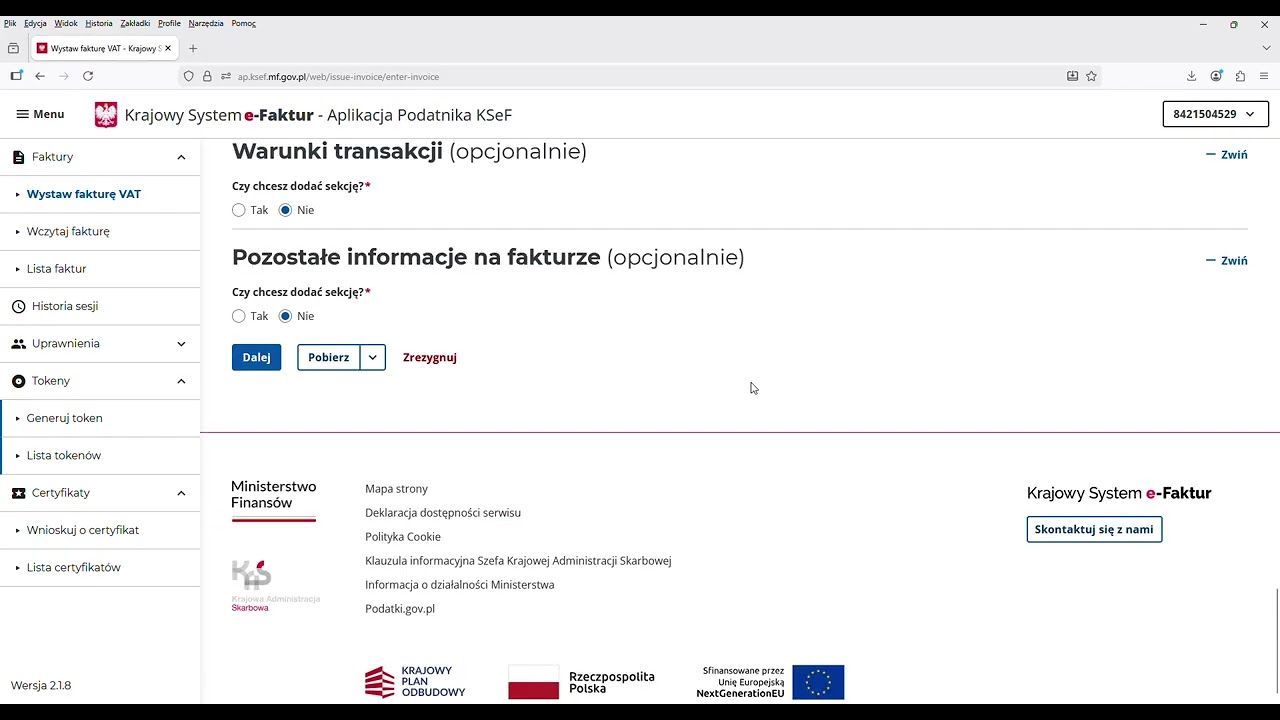This screenshot has width=1280, height=720.
Task: Open Informacja o działalności Ministerstwa link
Action: (x=459, y=585)
